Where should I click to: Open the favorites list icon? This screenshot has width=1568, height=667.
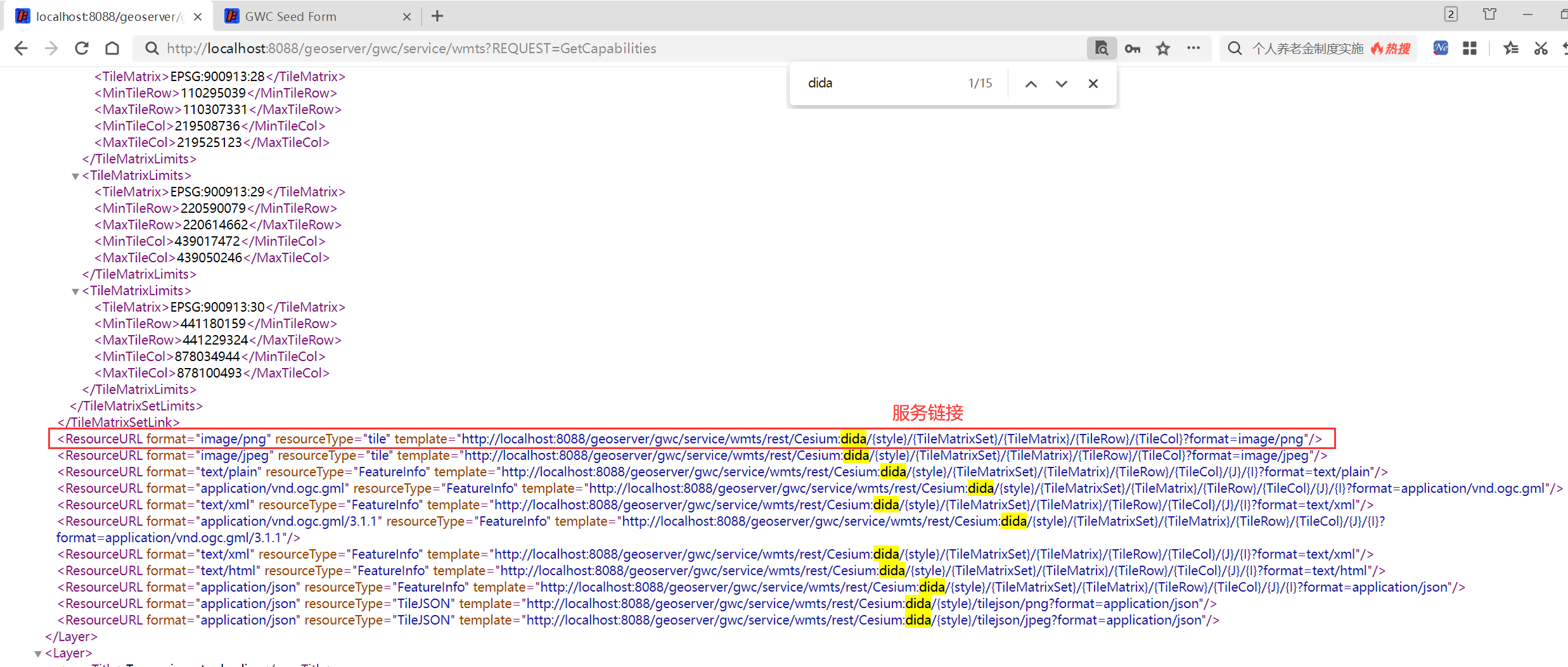point(1510,48)
